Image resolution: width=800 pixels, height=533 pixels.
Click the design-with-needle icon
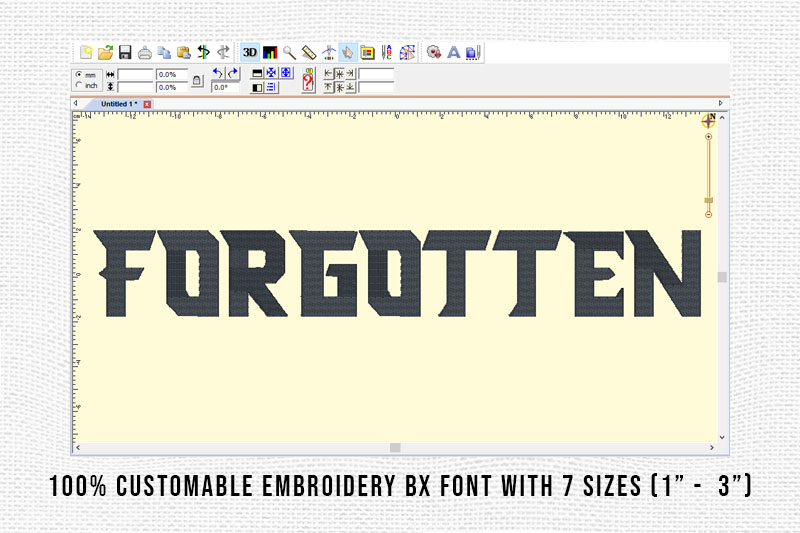pos(473,53)
